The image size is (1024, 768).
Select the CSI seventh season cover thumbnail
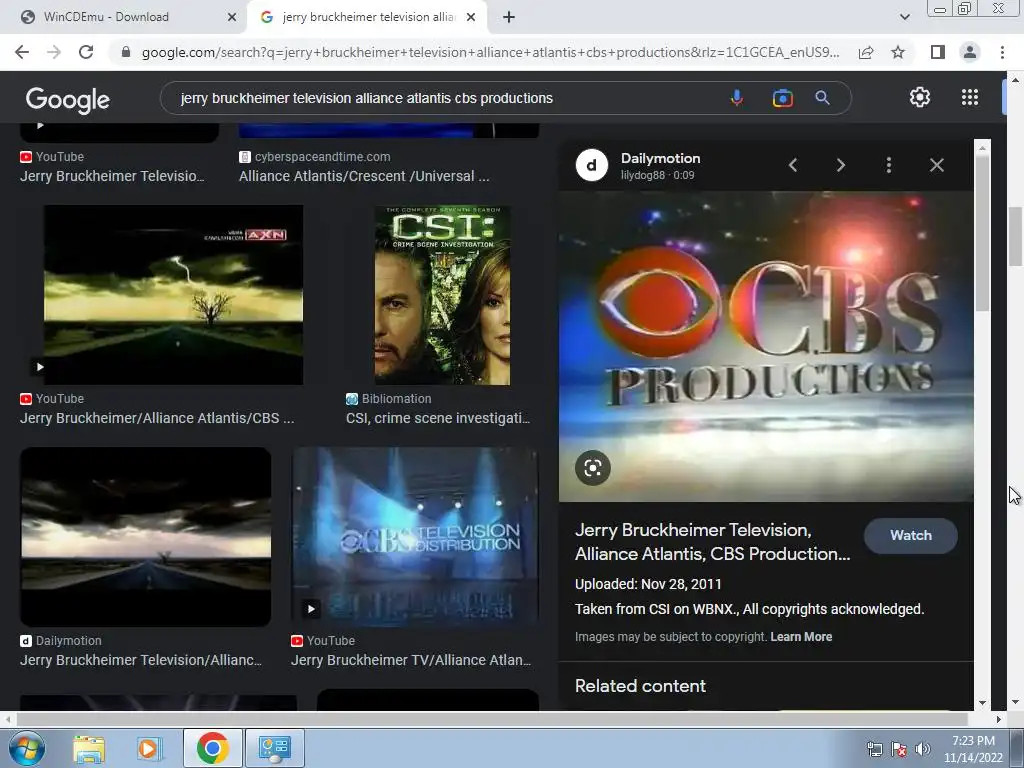coord(442,295)
